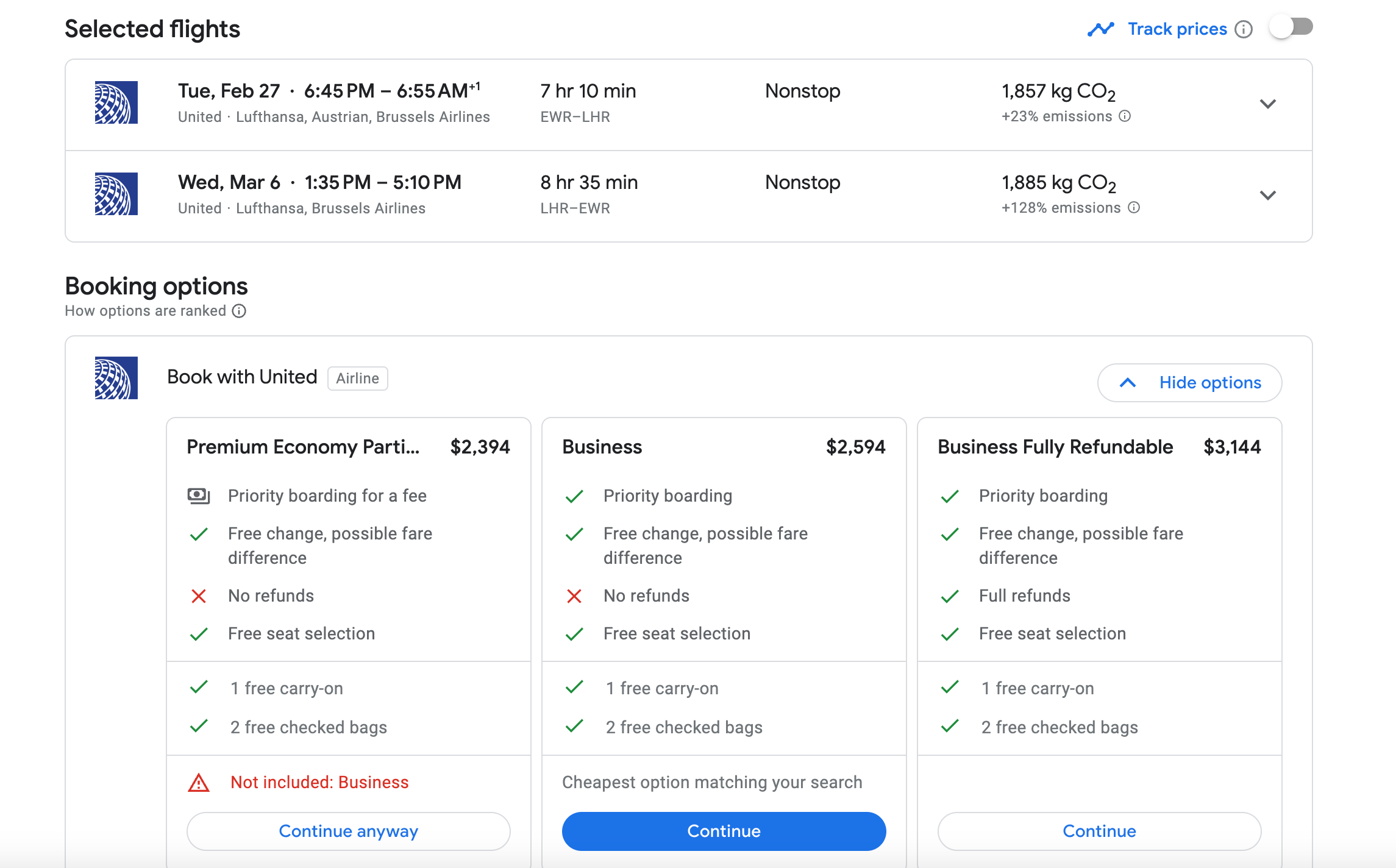Open +128% emissions info icon
This screenshot has width=1396, height=868.
click(1134, 207)
